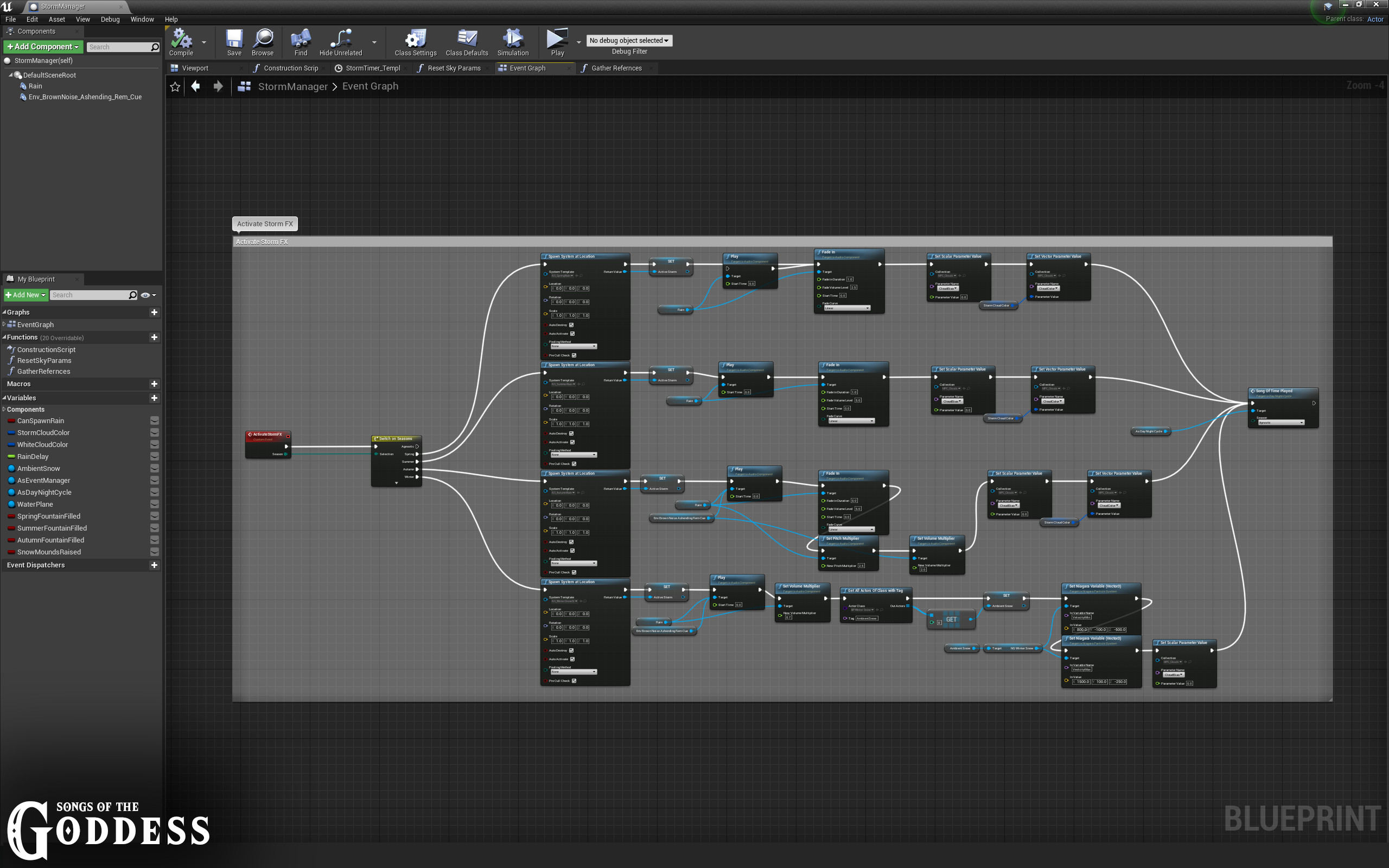Screen dimensions: 1389x868
Task: Click the Find toolbar icon
Action: point(300,39)
